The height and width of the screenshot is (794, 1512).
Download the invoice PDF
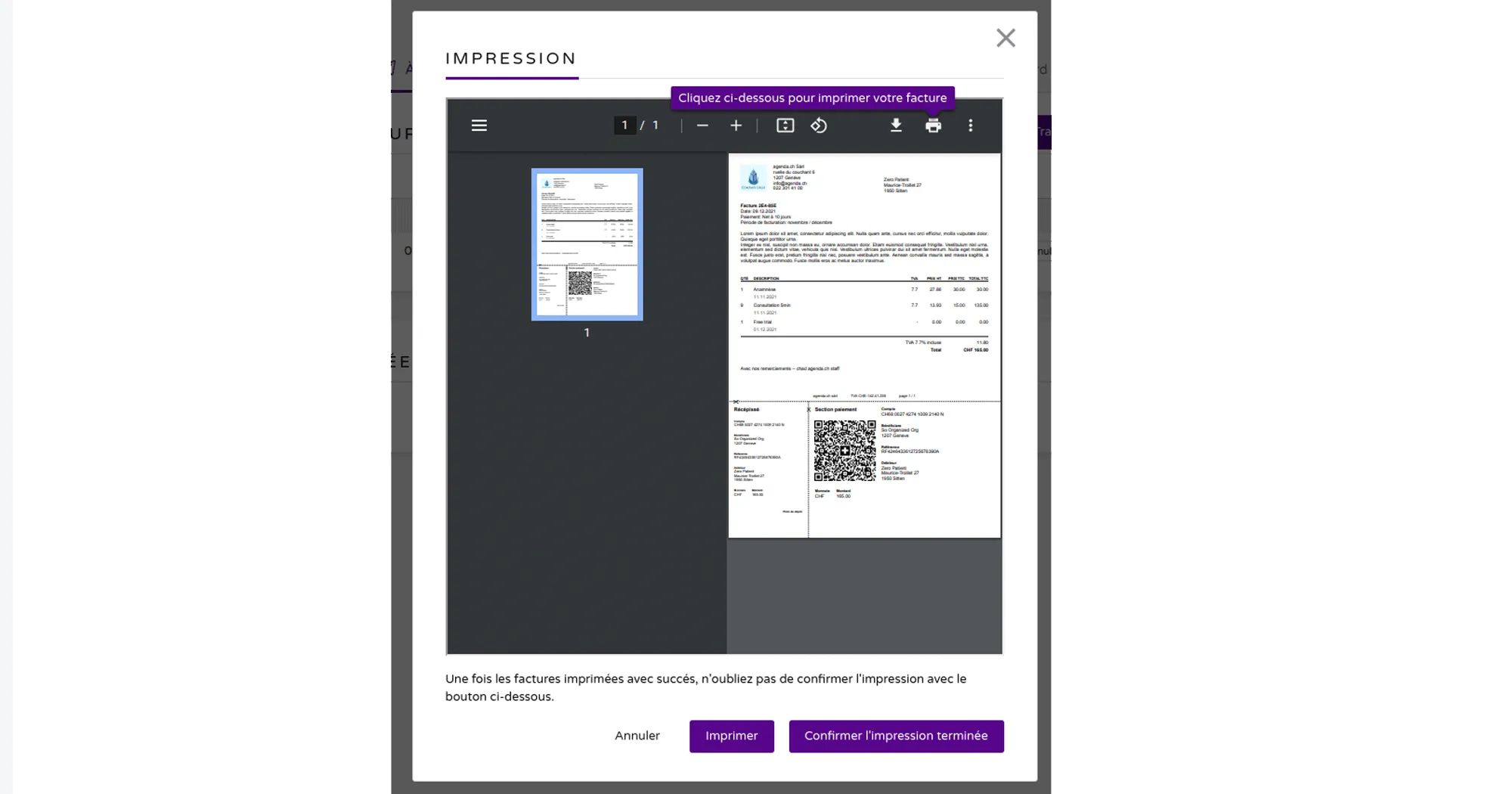(x=896, y=126)
